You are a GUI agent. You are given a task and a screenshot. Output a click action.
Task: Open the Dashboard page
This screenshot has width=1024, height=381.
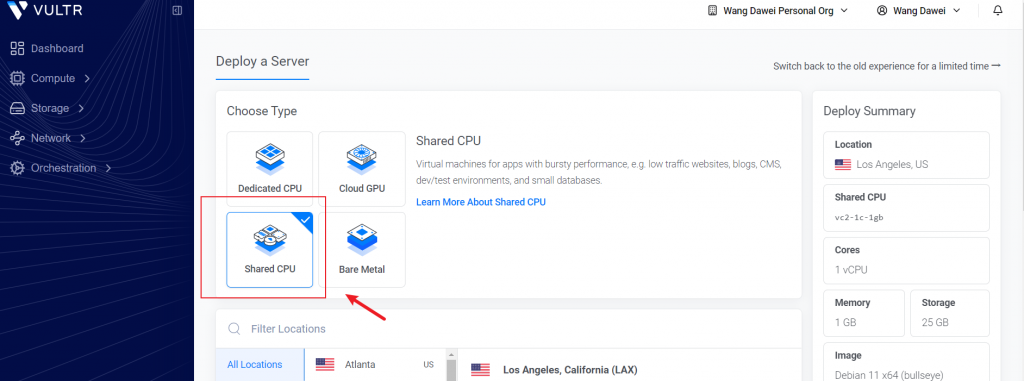[47, 48]
